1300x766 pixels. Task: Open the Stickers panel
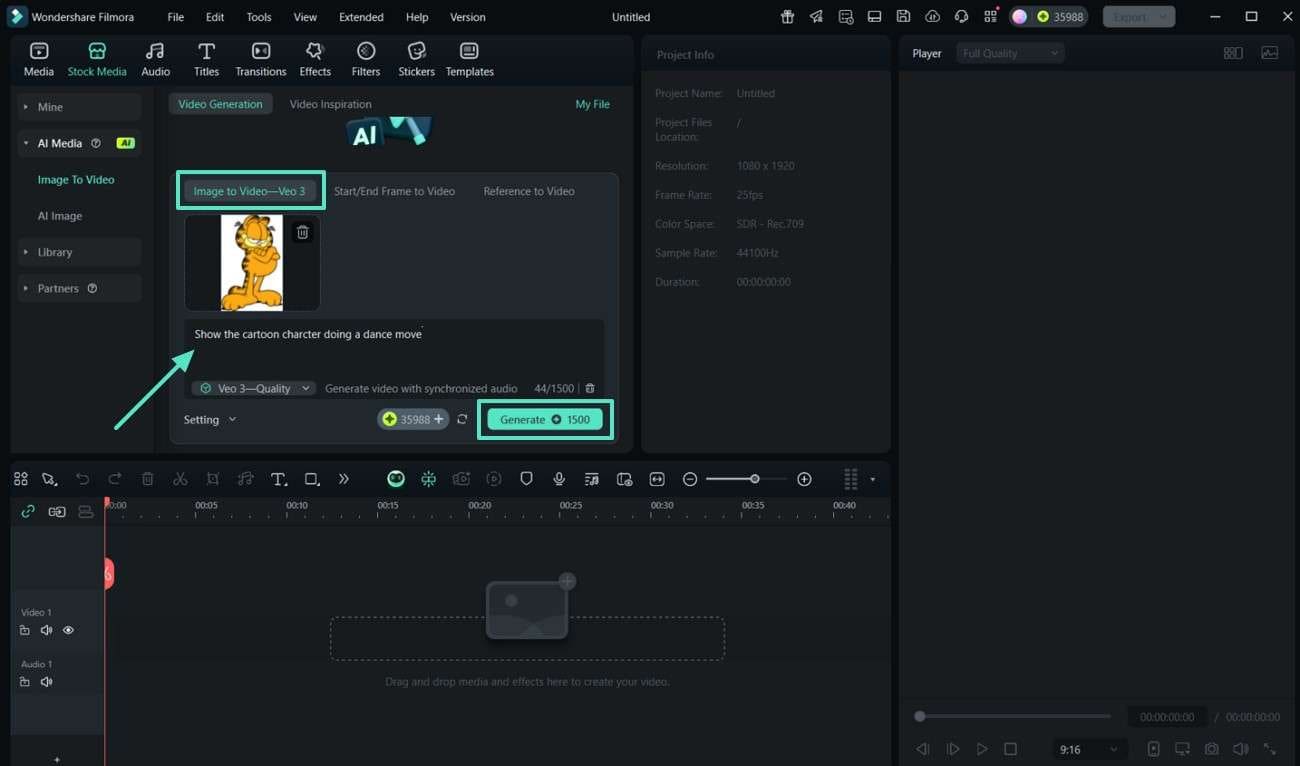coord(416,59)
